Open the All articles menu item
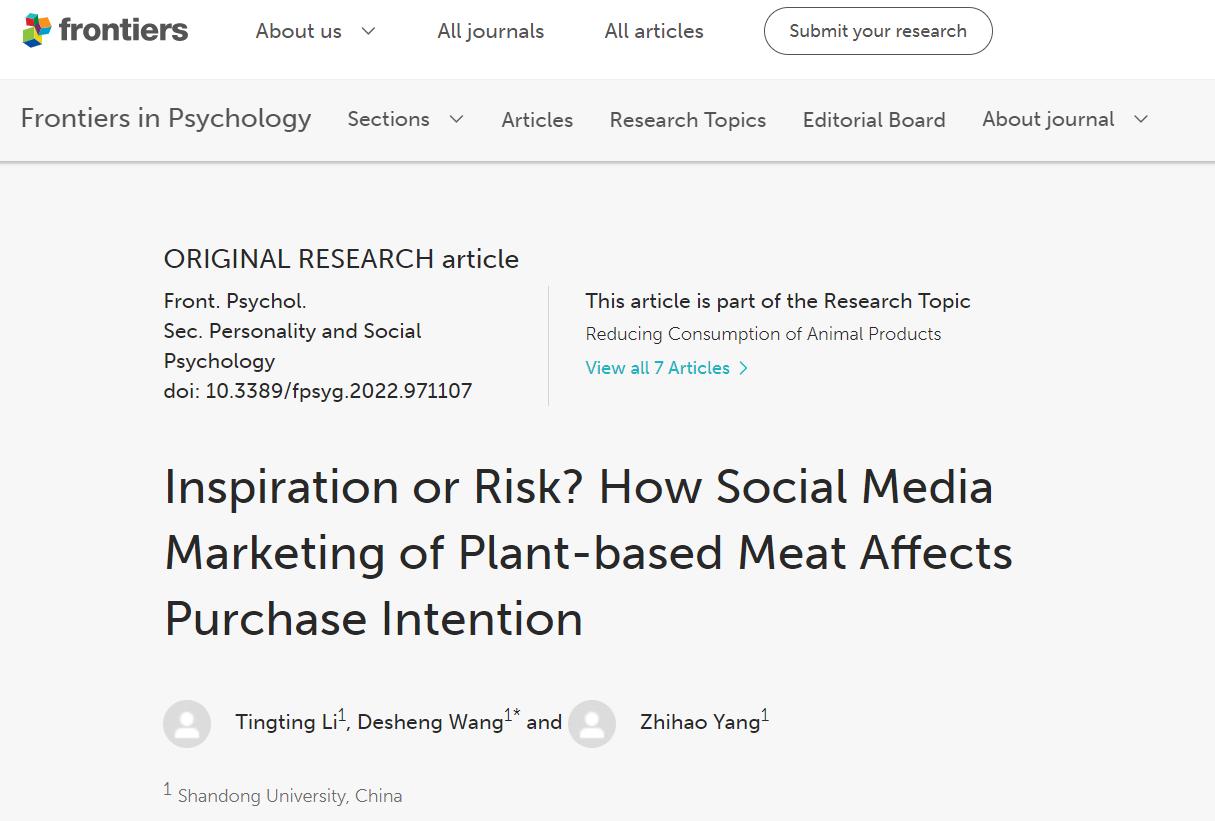The width and height of the screenshot is (1215, 821). pyautogui.click(x=654, y=31)
